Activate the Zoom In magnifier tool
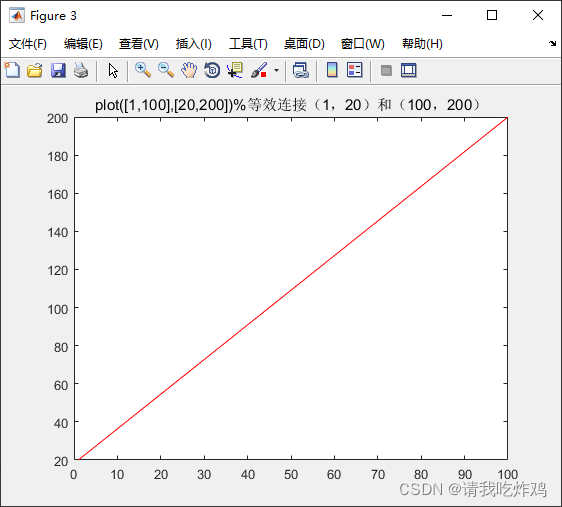Screen dimensions: 562x507 [143, 70]
